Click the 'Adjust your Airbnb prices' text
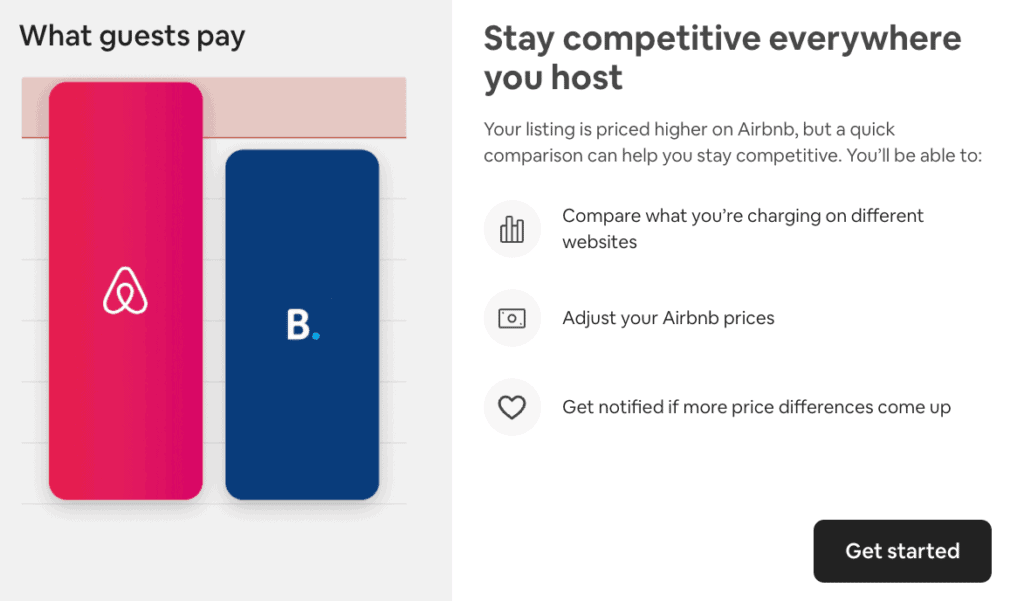1024x601 pixels. [x=668, y=318]
